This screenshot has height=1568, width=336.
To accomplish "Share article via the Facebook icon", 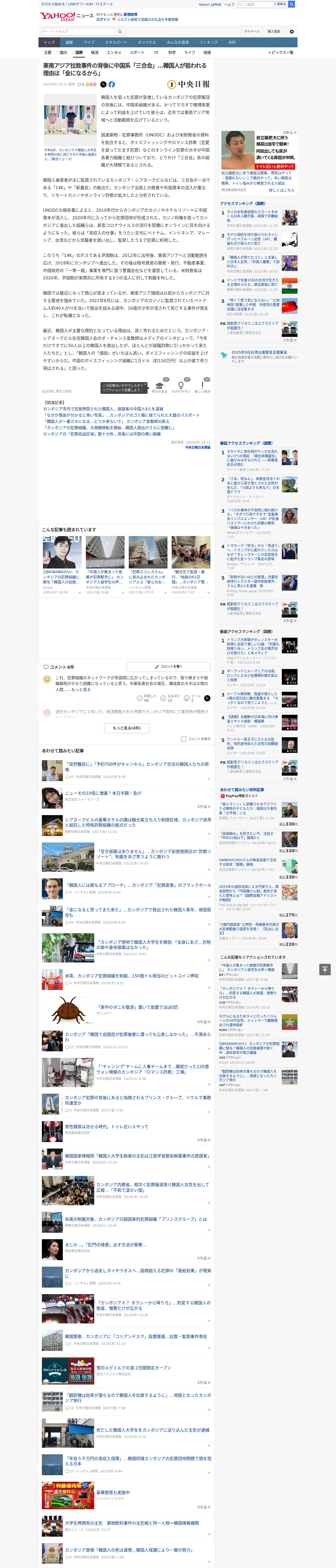I will point(111,85).
